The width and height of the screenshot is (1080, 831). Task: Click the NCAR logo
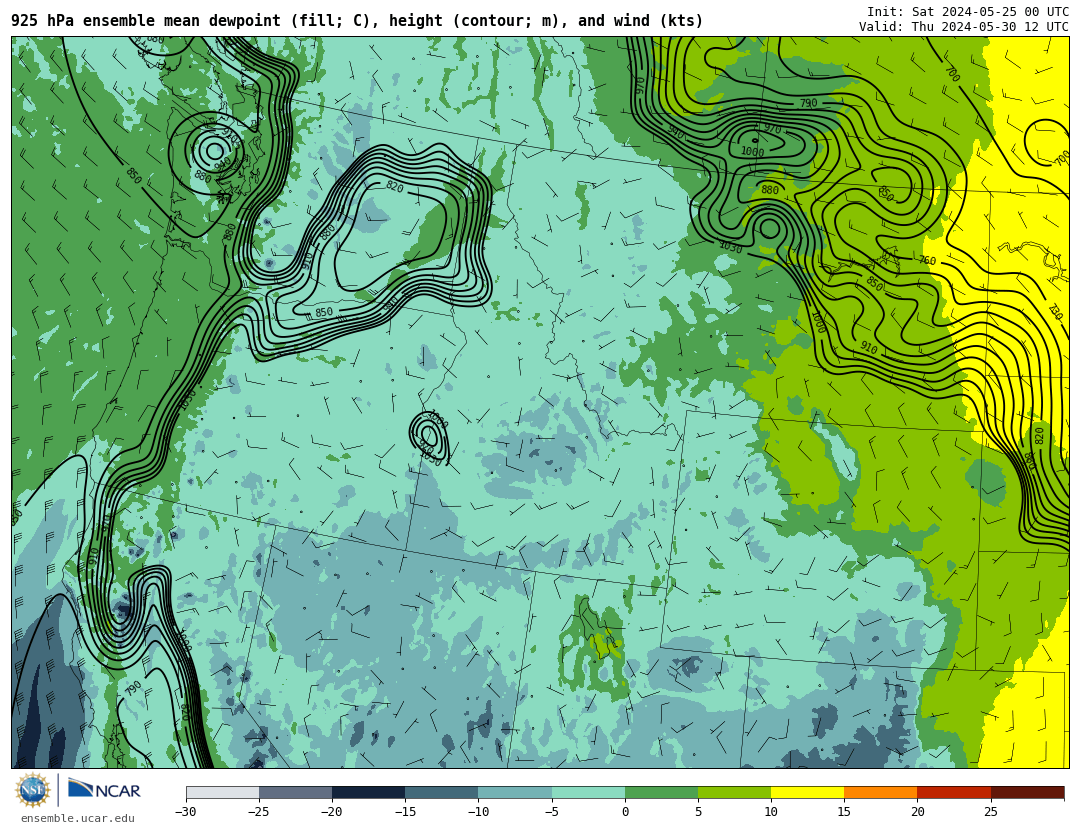click(105, 789)
